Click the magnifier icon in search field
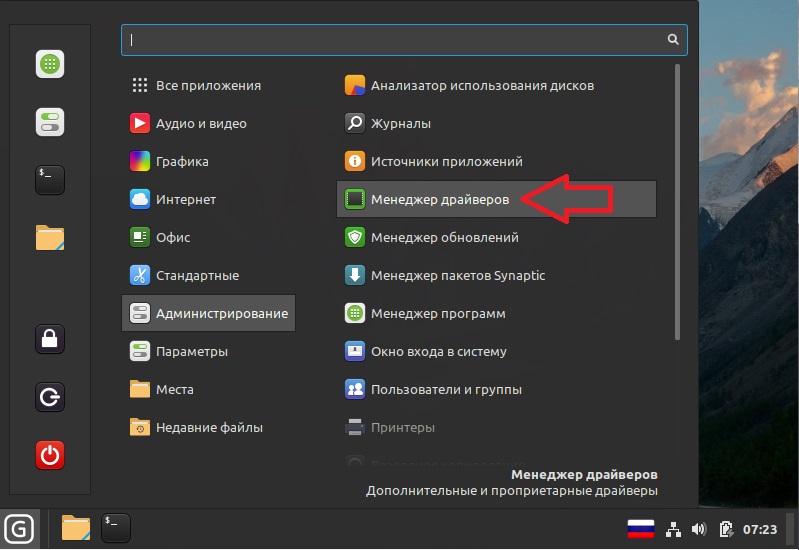The image size is (799, 550). (x=673, y=40)
